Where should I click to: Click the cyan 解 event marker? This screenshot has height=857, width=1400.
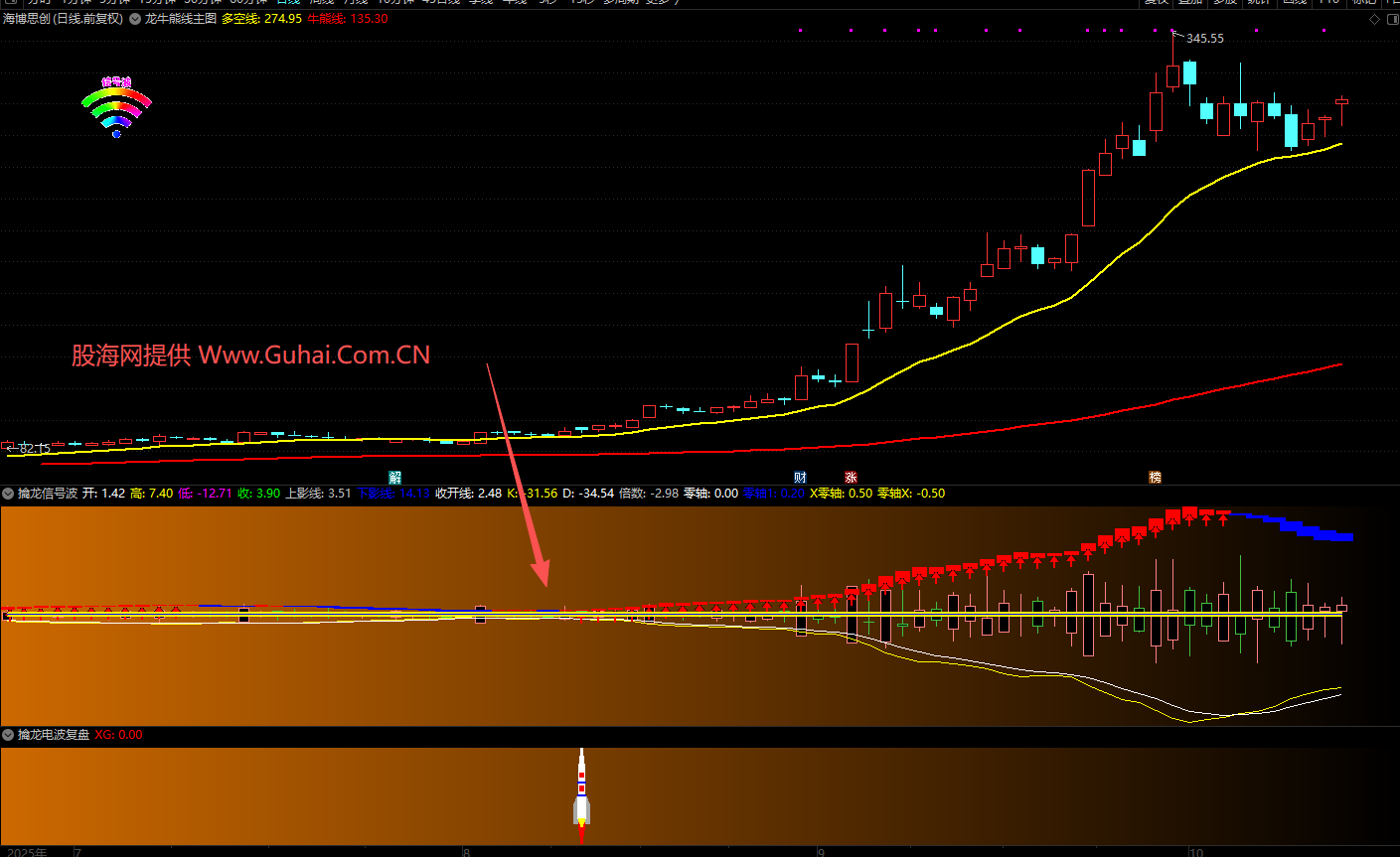[x=394, y=478]
